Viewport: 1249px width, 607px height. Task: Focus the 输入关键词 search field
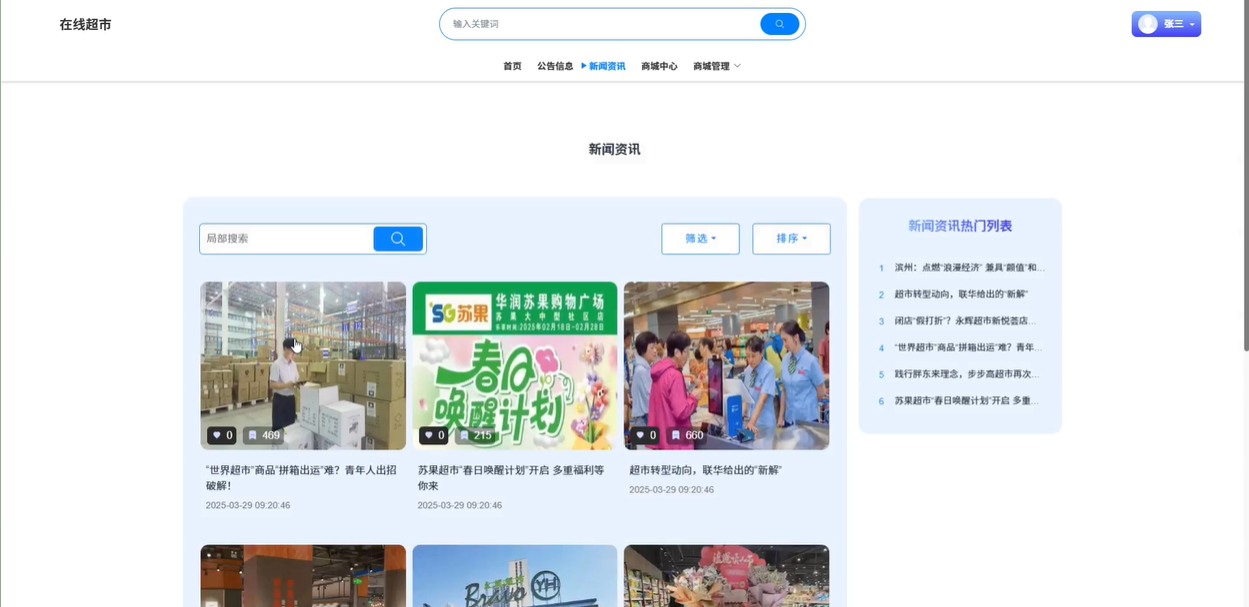(603, 24)
